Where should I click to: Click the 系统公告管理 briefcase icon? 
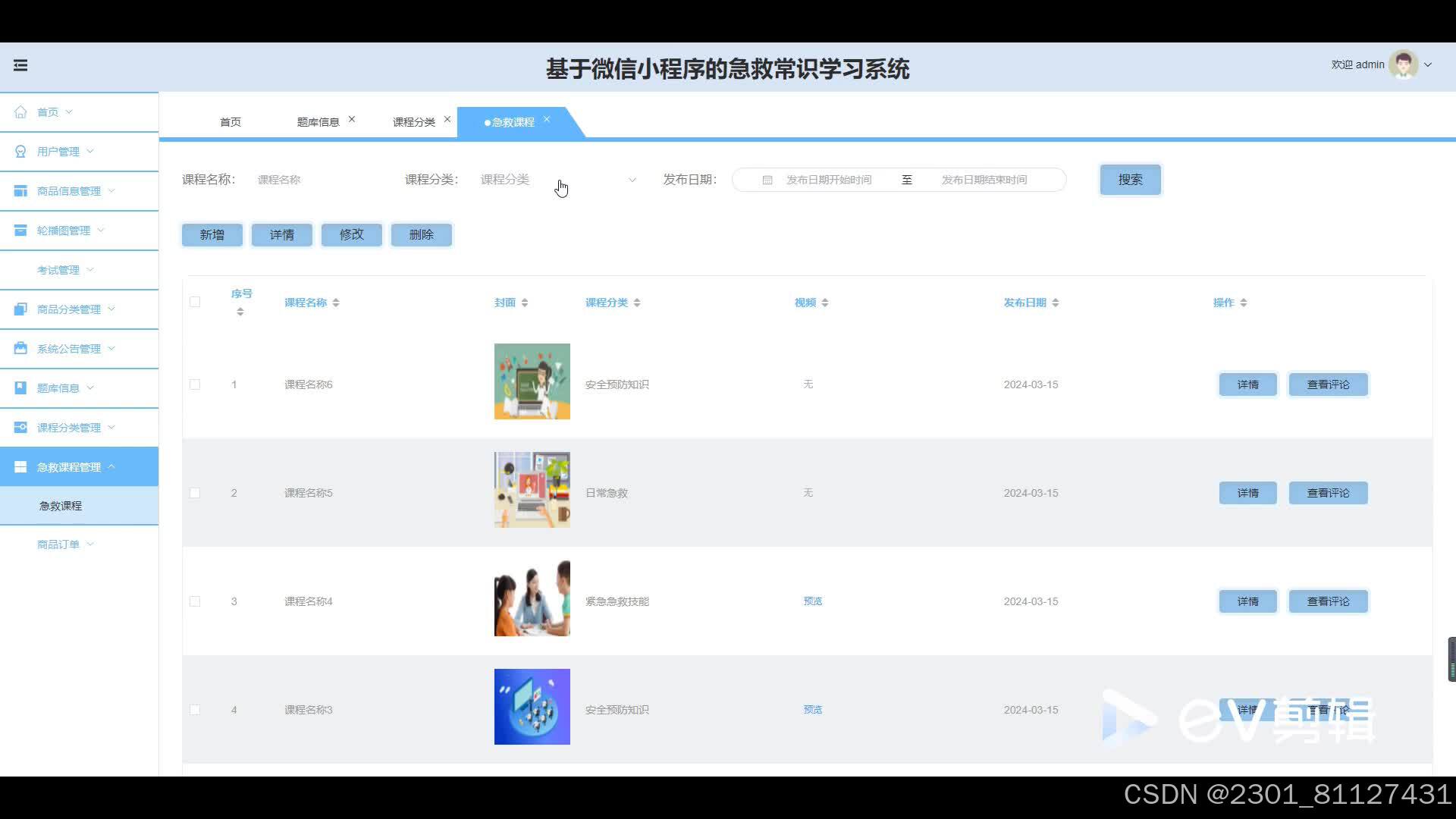(x=20, y=349)
